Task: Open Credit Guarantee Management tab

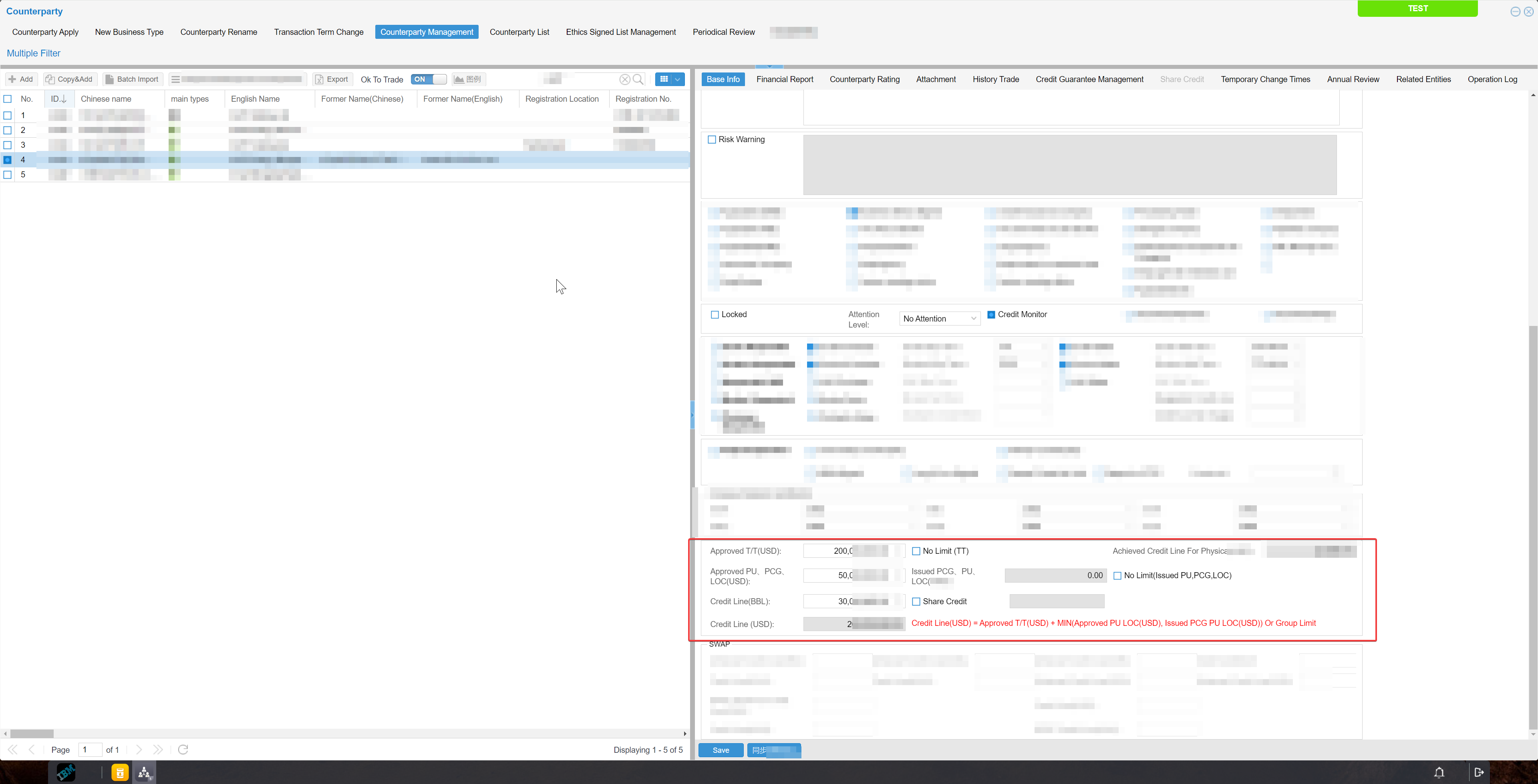Action: click(x=1089, y=79)
